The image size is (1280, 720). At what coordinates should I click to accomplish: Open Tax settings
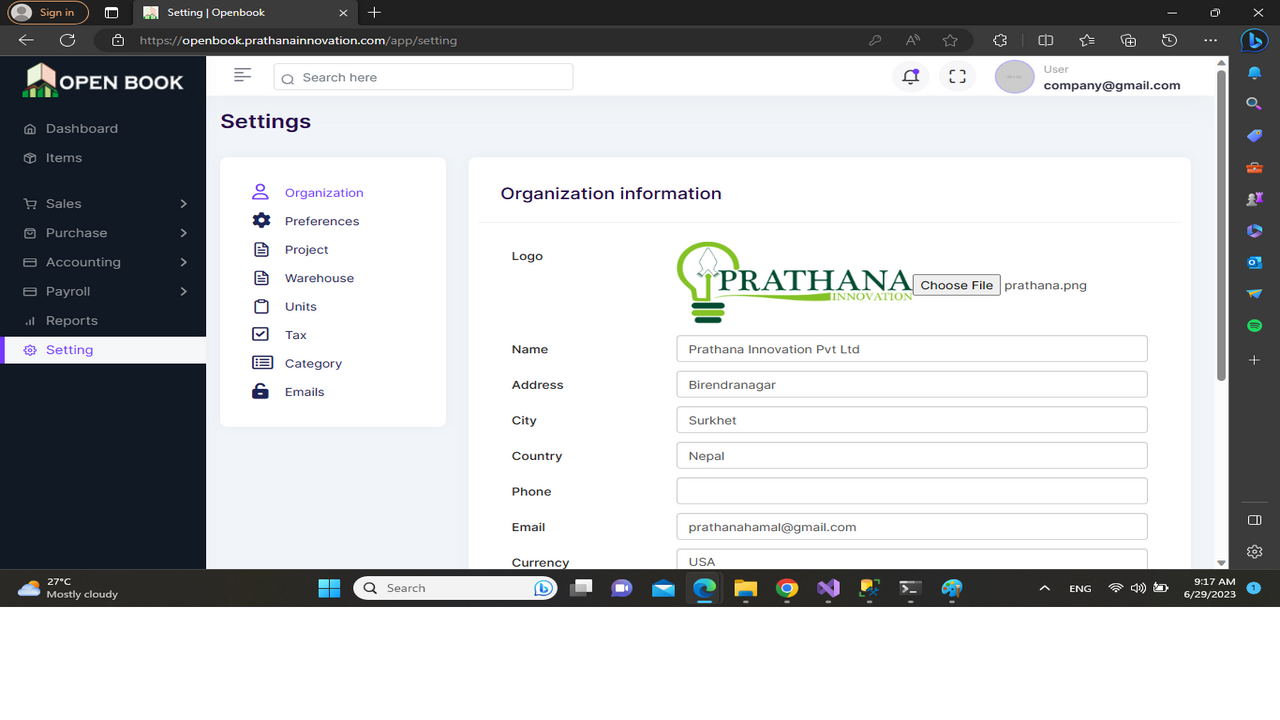point(294,334)
